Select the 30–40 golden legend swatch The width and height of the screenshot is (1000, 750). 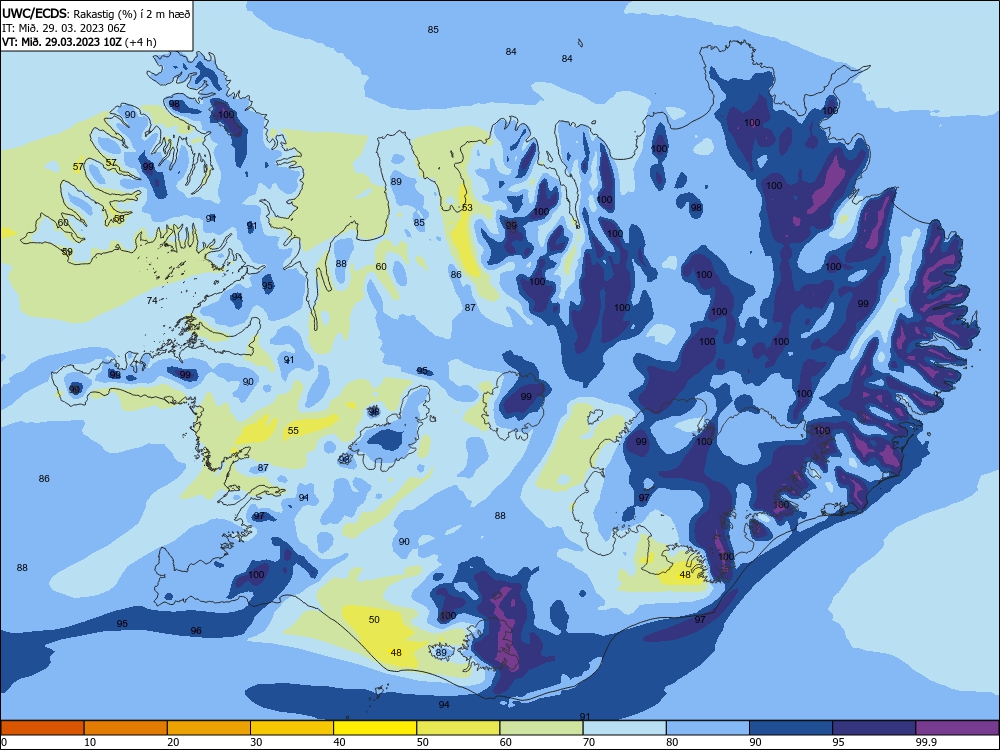click(292, 728)
